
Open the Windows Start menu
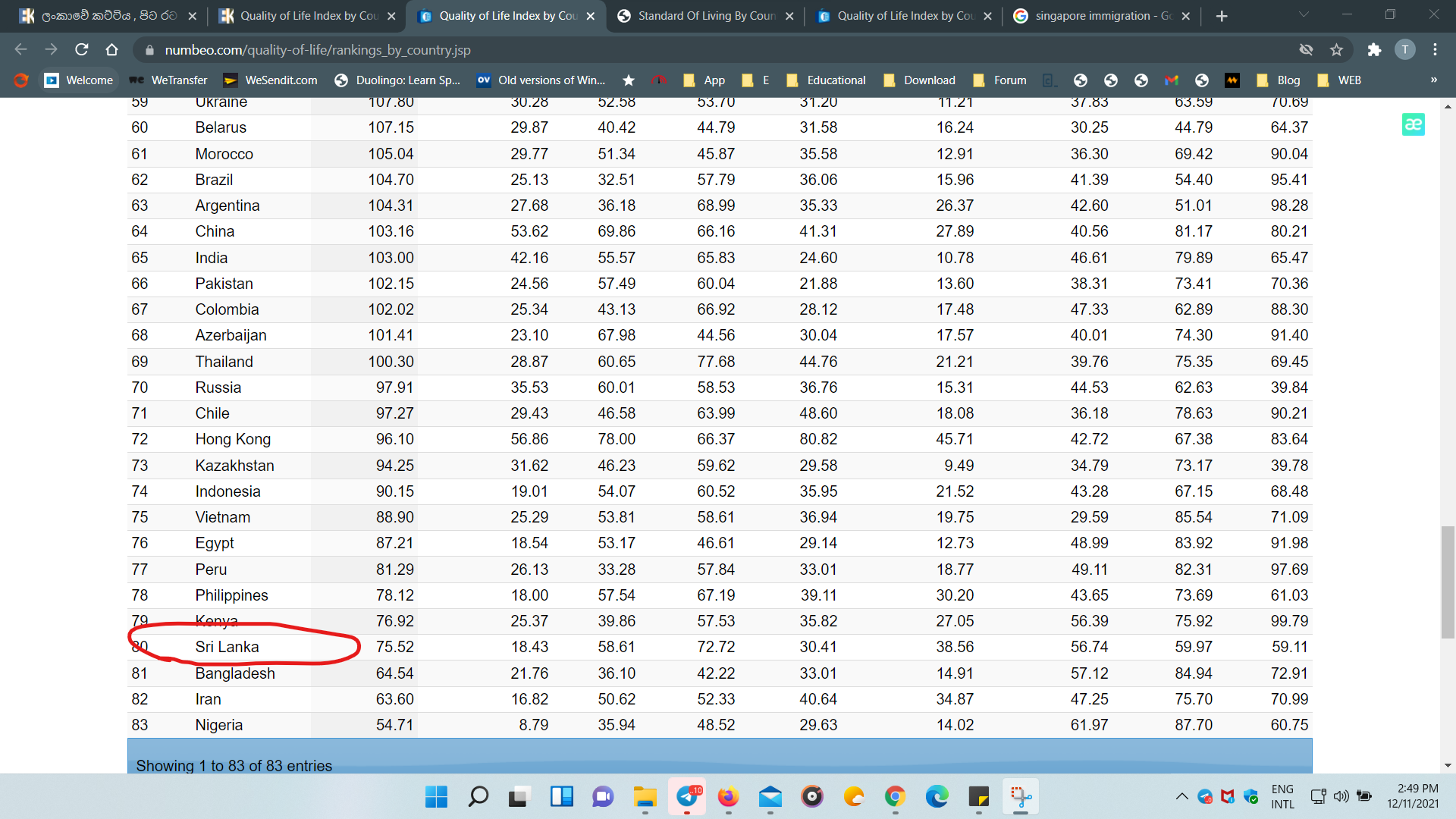tap(436, 796)
